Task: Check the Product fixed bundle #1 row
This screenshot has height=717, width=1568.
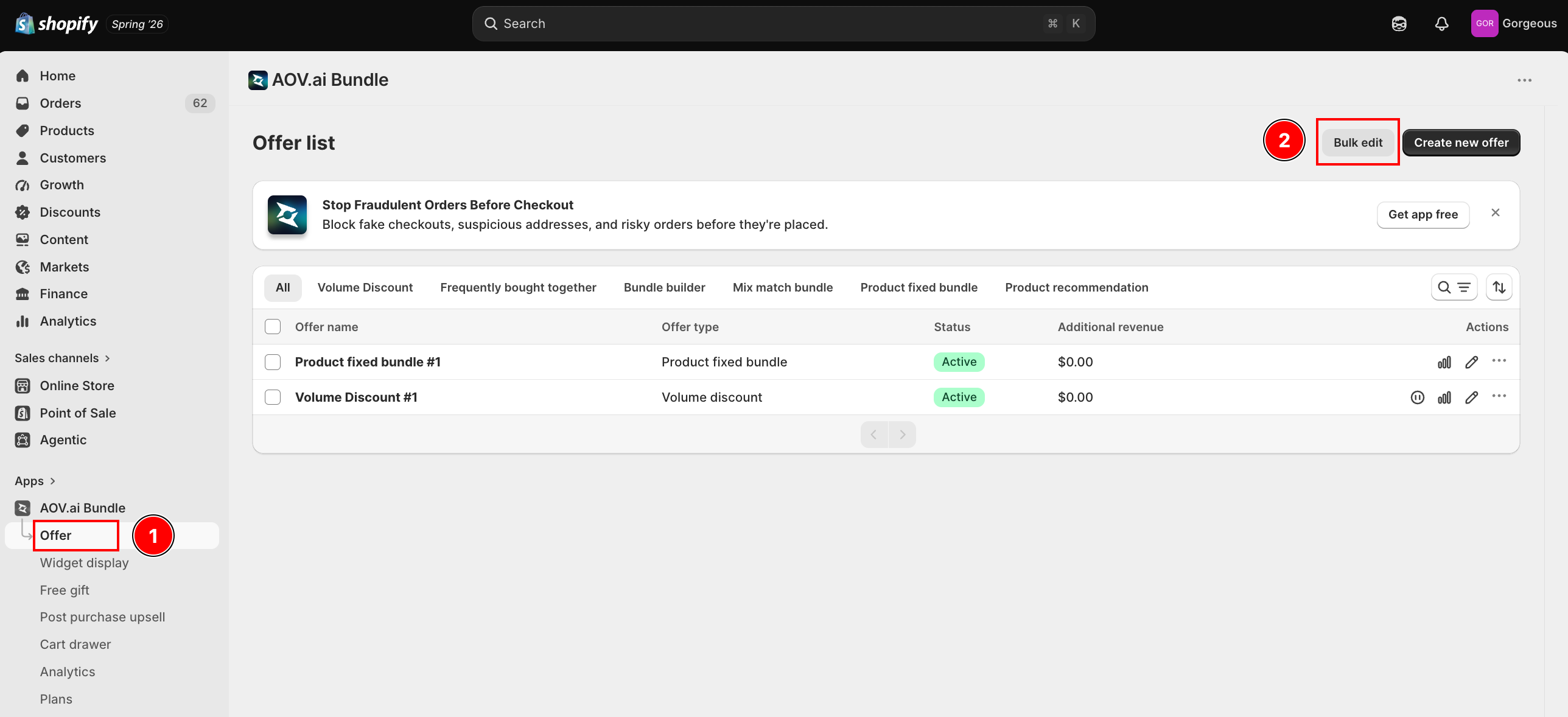Action: (x=273, y=362)
